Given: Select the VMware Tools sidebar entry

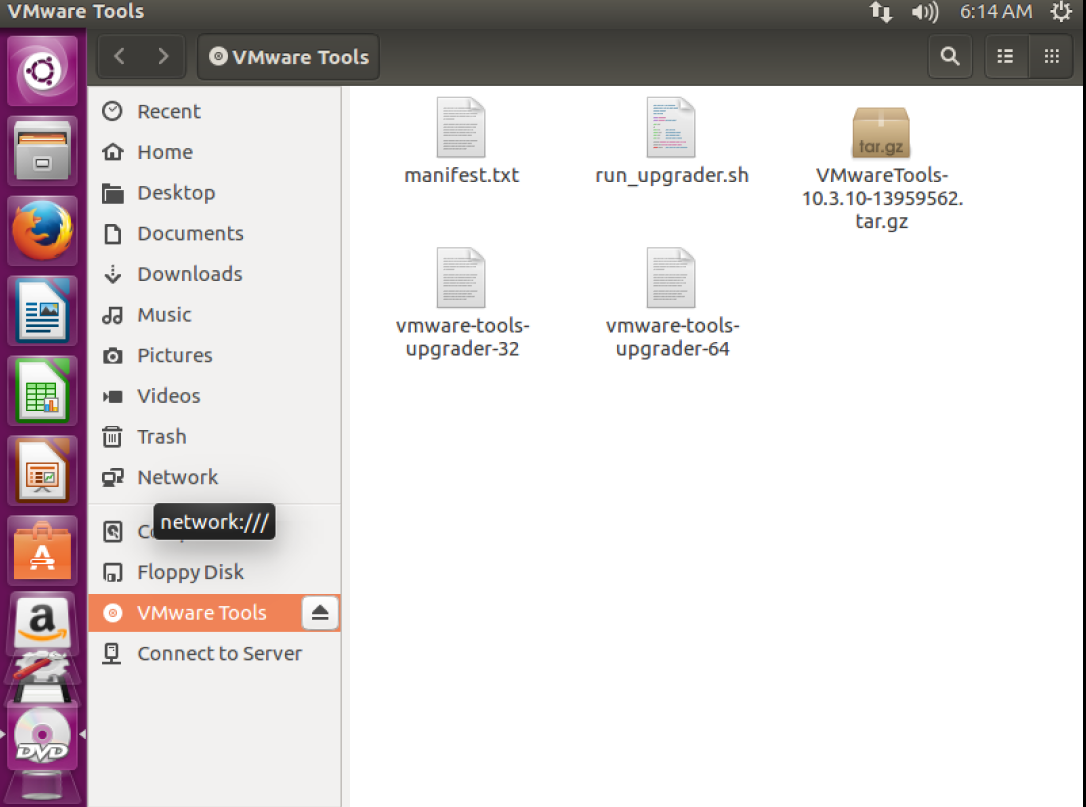Looking at the screenshot, I should point(200,612).
